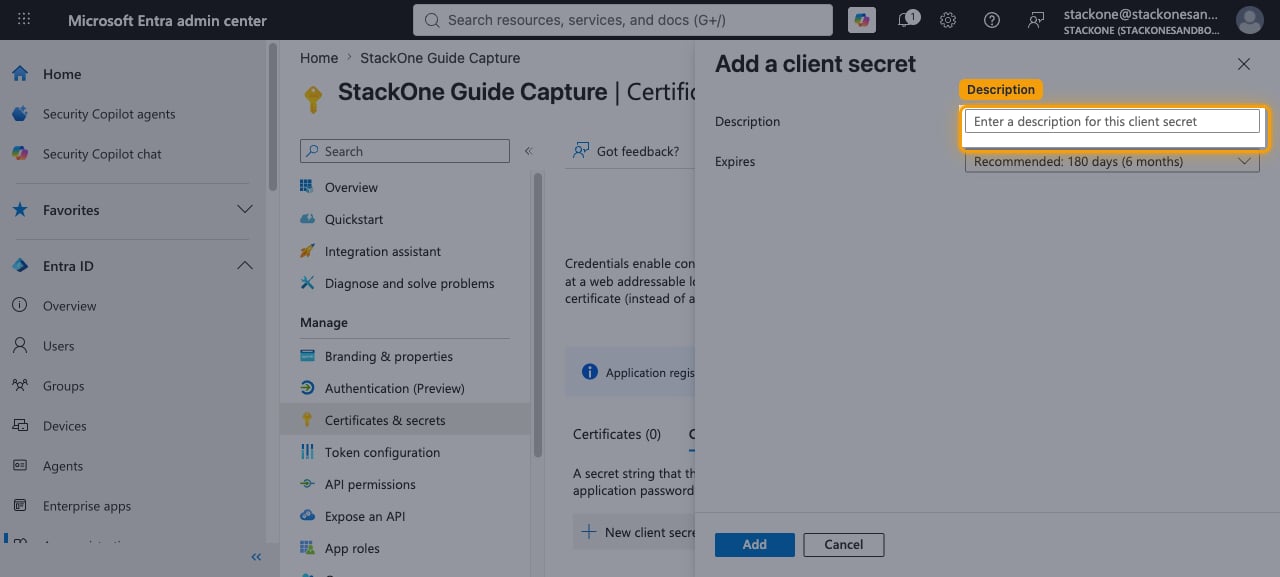The width and height of the screenshot is (1280, 577).
Task: Click the App roles icon
Action: [307, 548]
